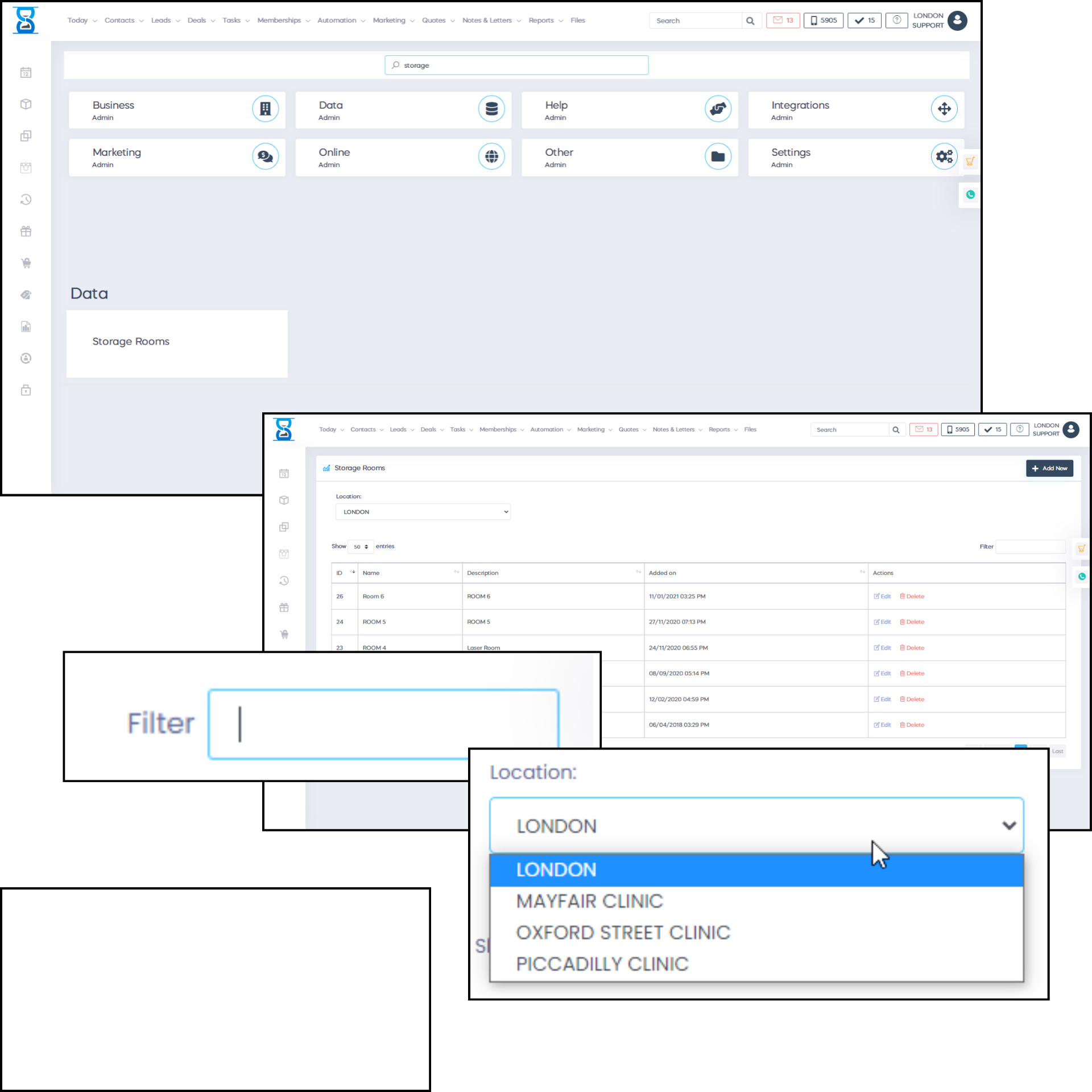Click the Business building icon
Screen dimensions: 1092x1092
point(265,109)
